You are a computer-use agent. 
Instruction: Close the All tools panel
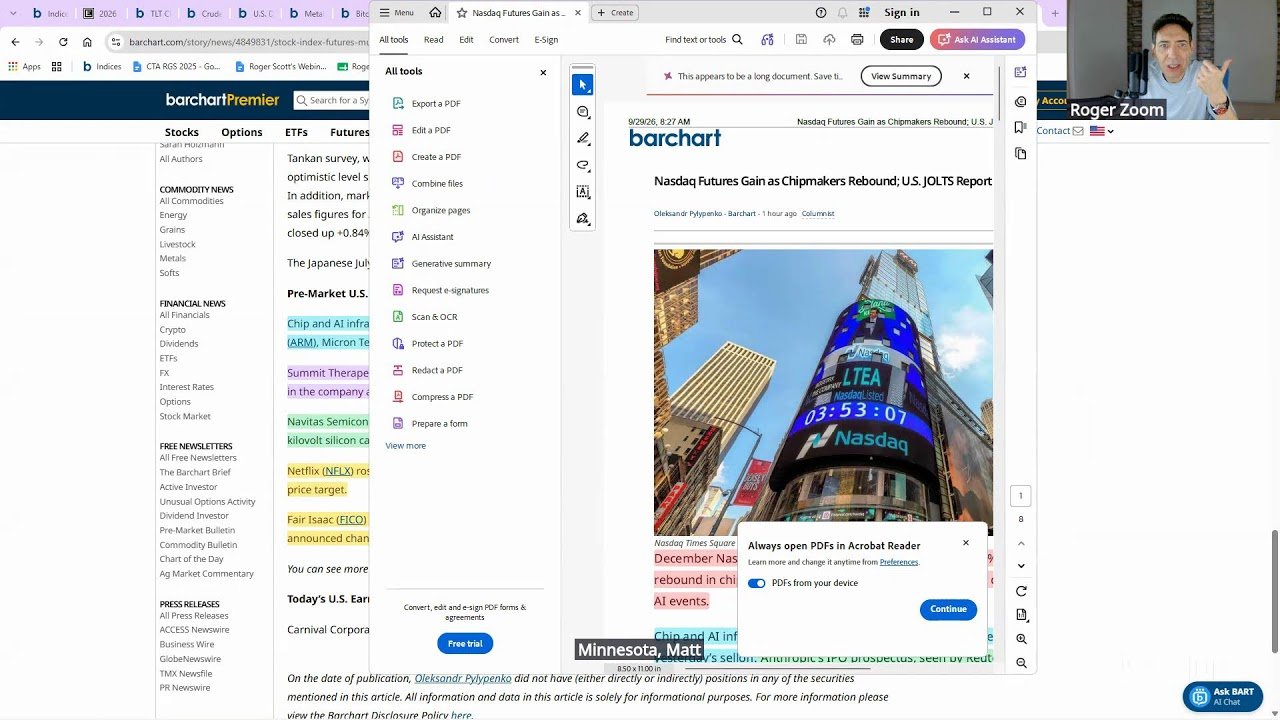pos(543,72)
